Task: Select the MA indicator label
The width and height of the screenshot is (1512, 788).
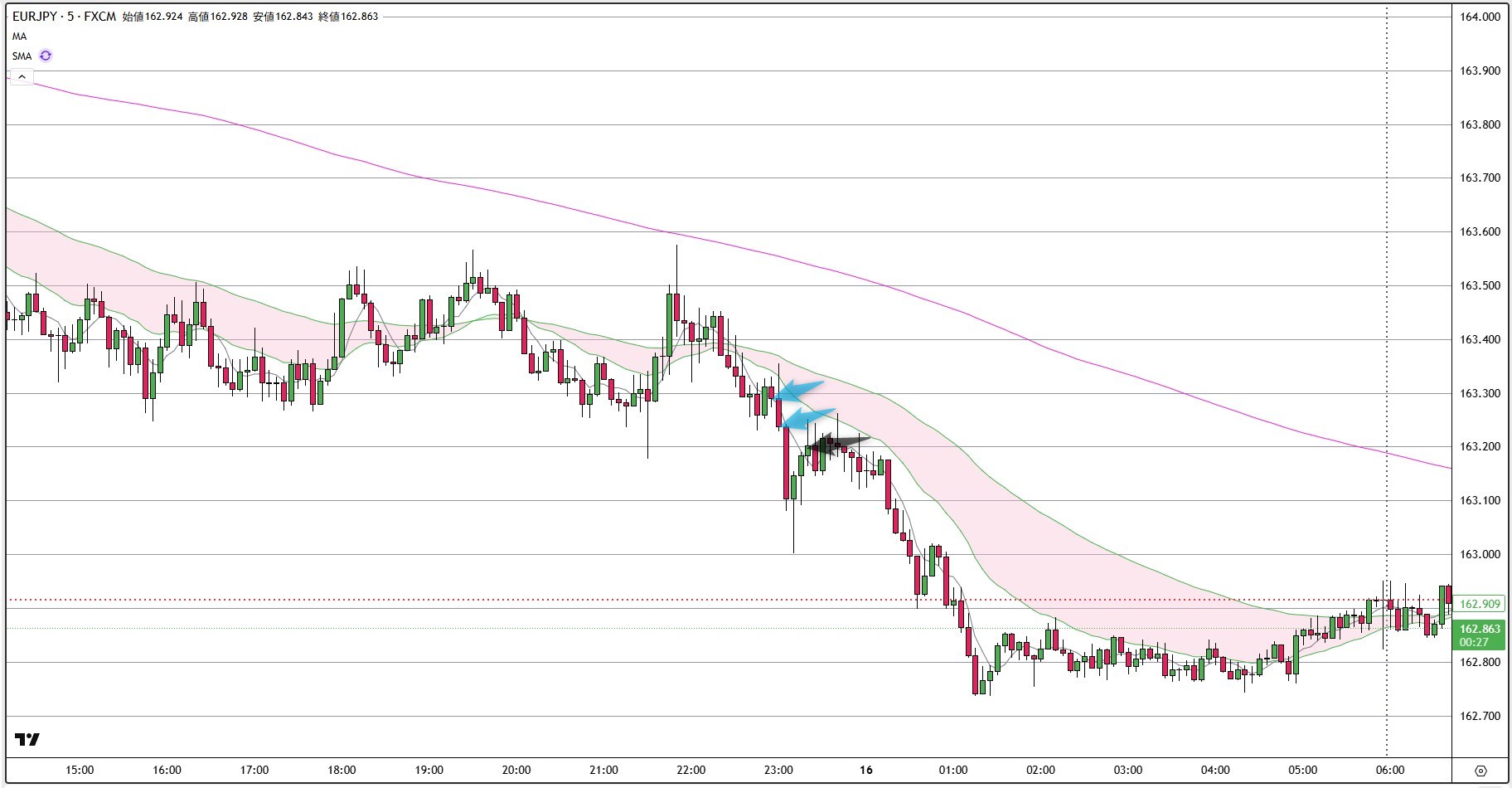Action: (19, 36)
